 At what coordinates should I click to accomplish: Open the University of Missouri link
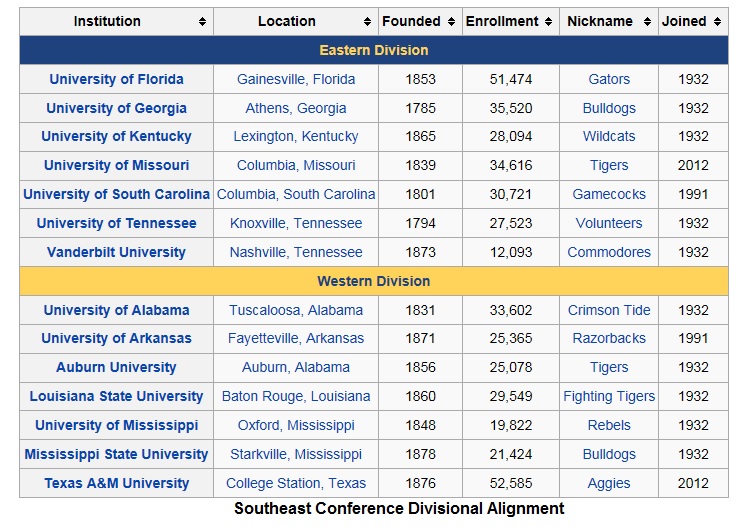pos(116,165)
